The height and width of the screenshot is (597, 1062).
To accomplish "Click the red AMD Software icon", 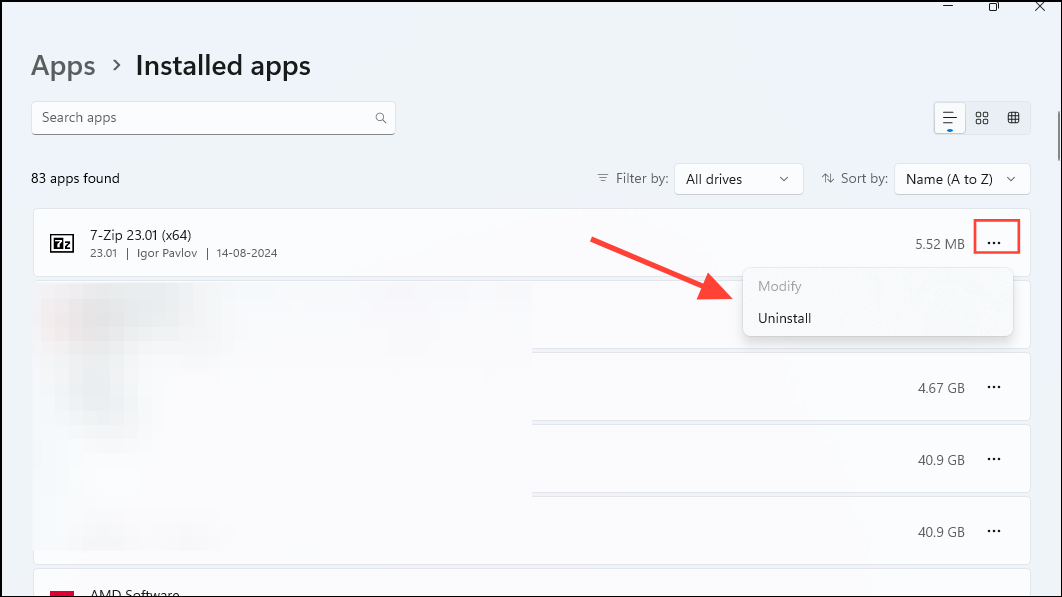I will [62, 593].
